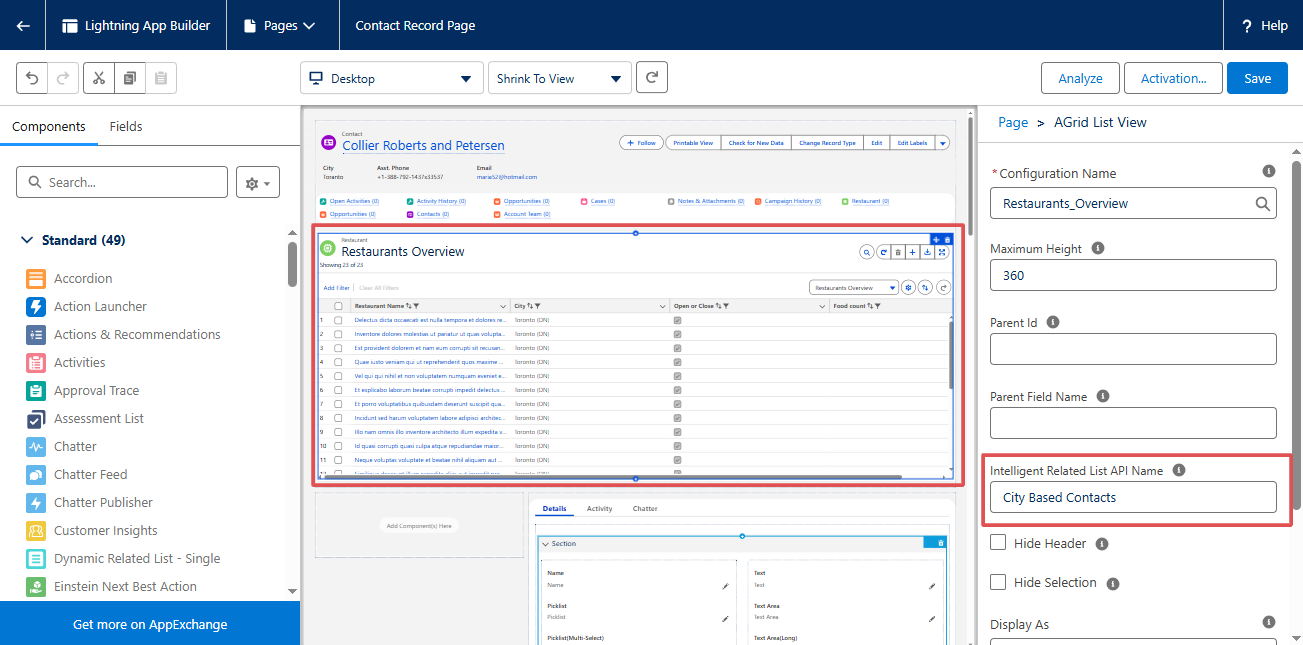
Task: Check the select-all checkbox in grid header
Action: (x=338, y=306)
